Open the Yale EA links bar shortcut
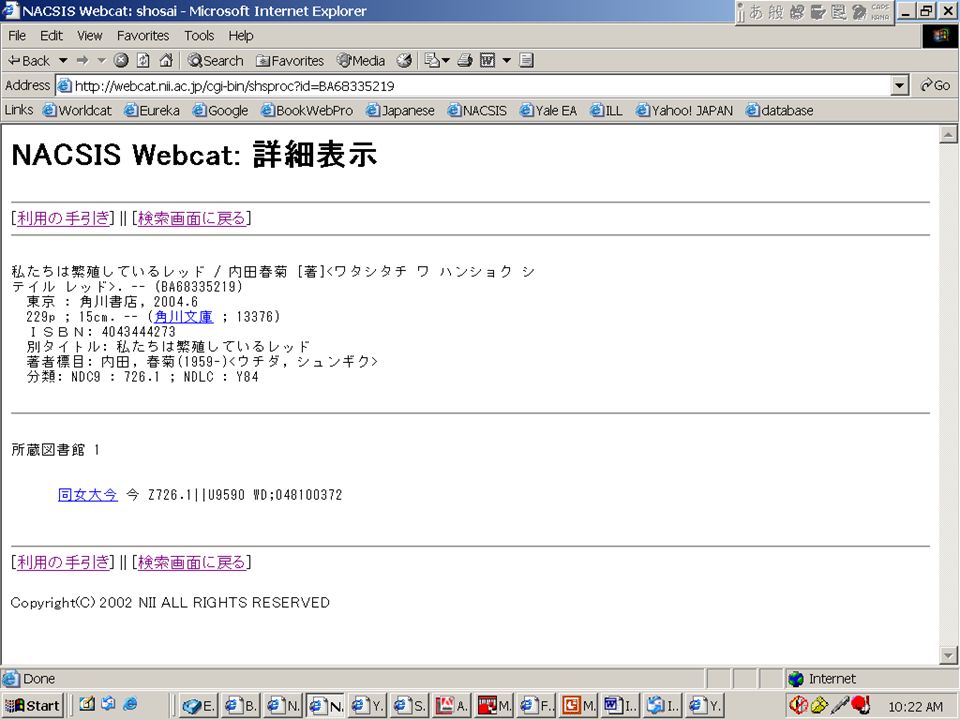Viewport: 960px width, 720px height. coord(549,110)
